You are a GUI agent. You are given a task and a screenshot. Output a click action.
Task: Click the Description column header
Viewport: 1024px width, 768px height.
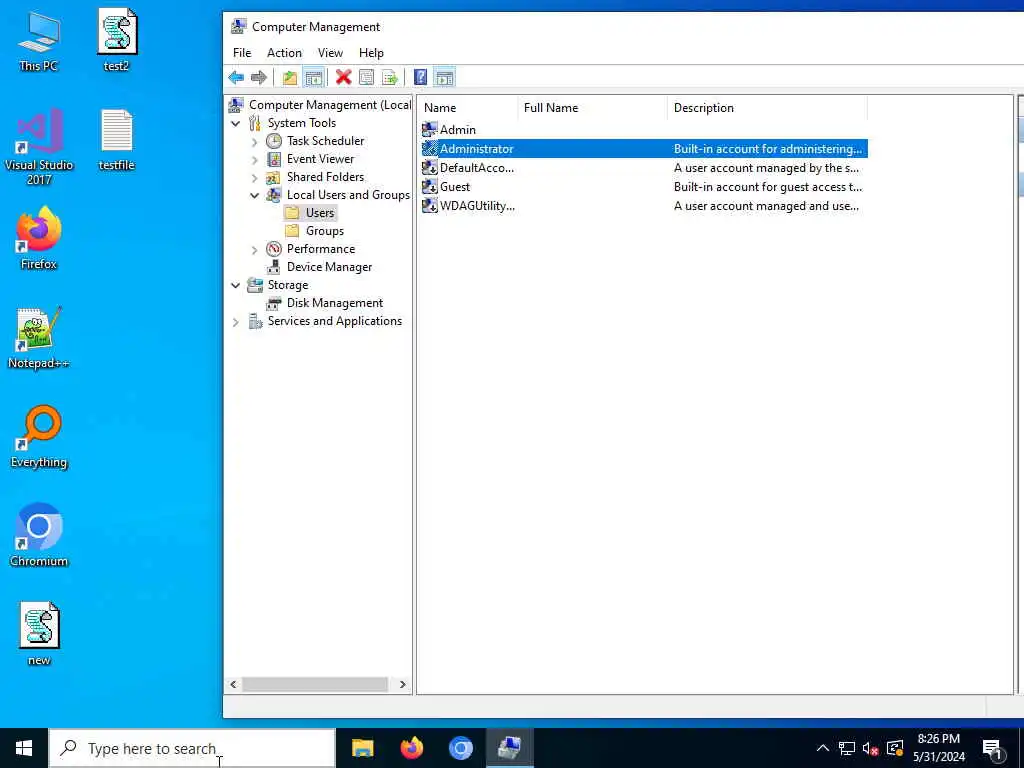coord(768,108)
